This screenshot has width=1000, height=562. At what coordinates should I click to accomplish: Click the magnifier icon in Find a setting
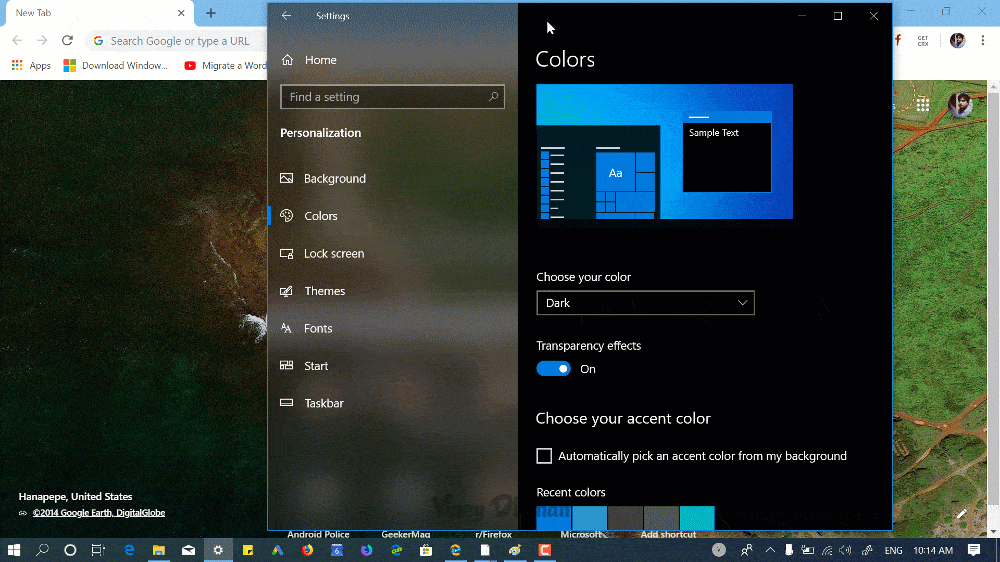click(493, 97)
